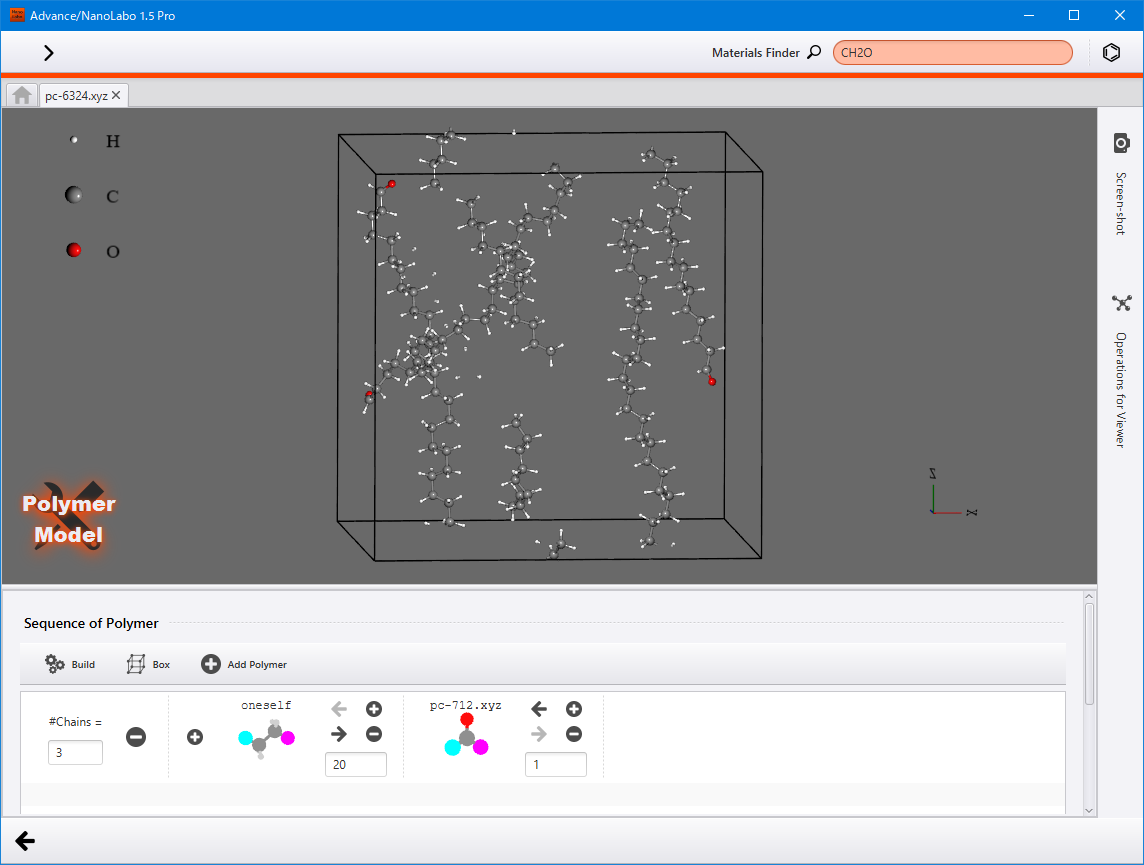This screenshot has width=1144, height=865.
Task: Select the oneself monomer thumbnail
Action: (266, 739)
